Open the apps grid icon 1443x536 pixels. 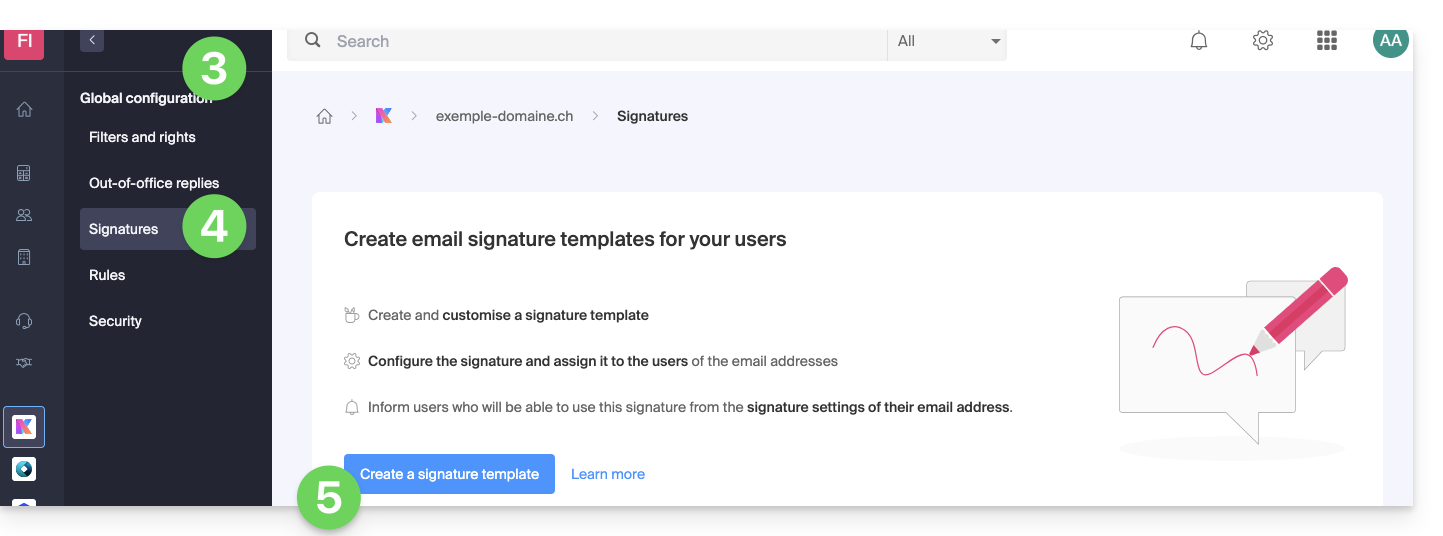click(1327, 41)
